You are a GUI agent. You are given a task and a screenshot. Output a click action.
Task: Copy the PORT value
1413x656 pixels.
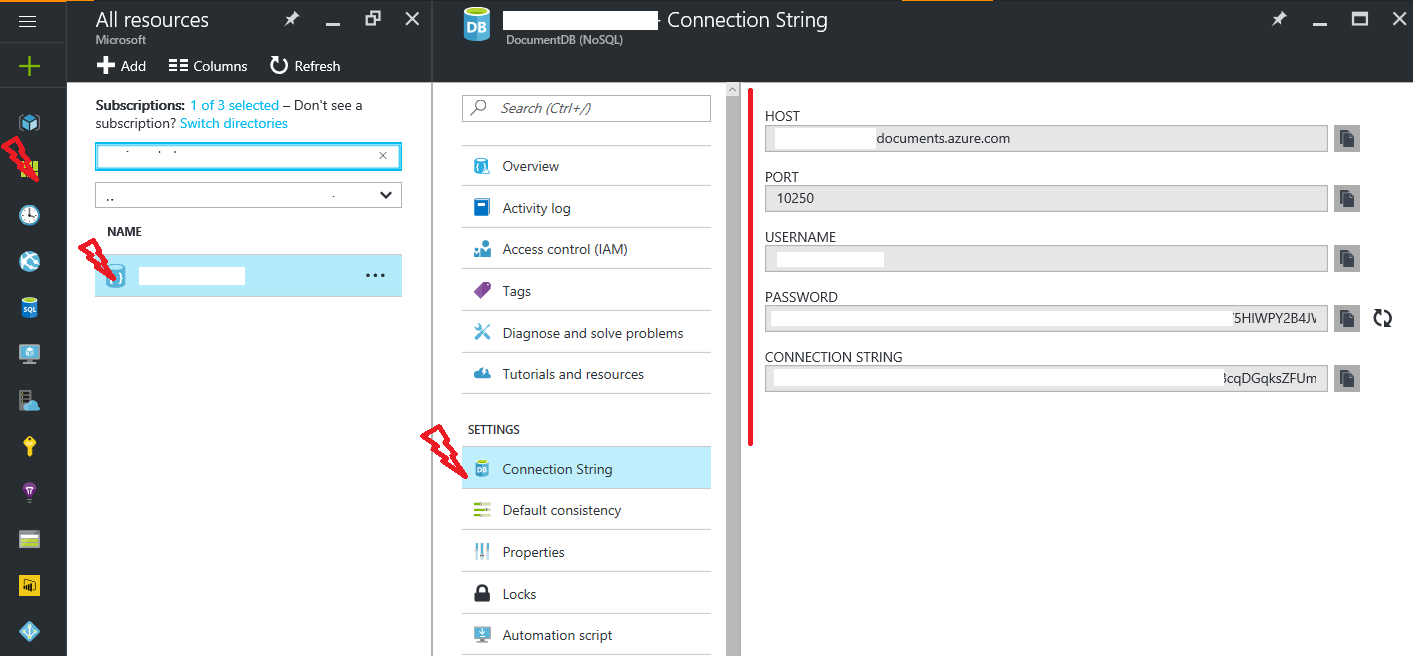(1347, 198)
